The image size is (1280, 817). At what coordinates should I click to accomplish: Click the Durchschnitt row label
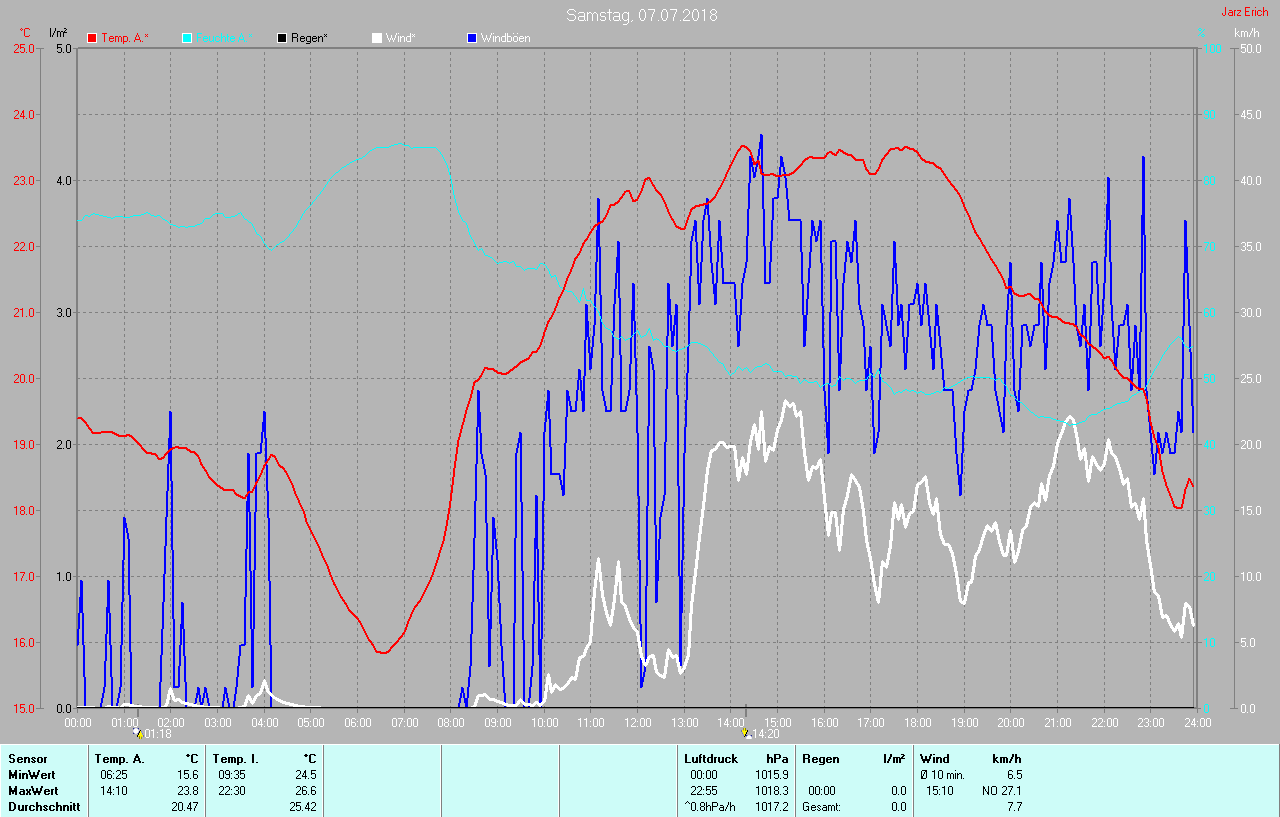[43, 807]
